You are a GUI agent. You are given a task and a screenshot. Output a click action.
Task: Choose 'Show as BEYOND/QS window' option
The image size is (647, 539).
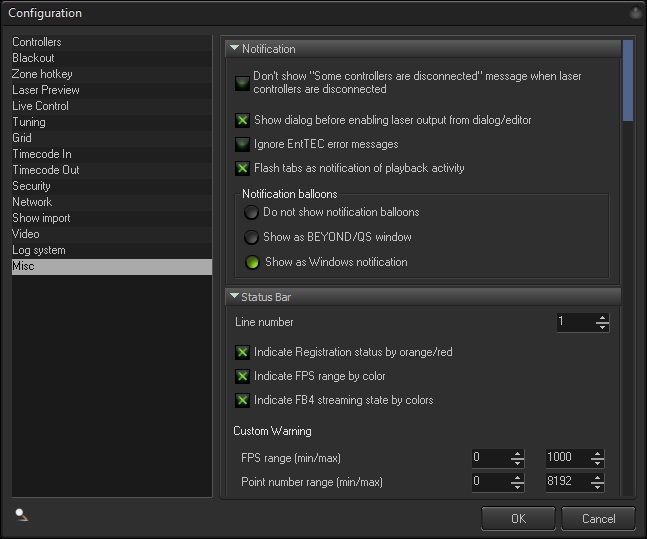point(253,237)
